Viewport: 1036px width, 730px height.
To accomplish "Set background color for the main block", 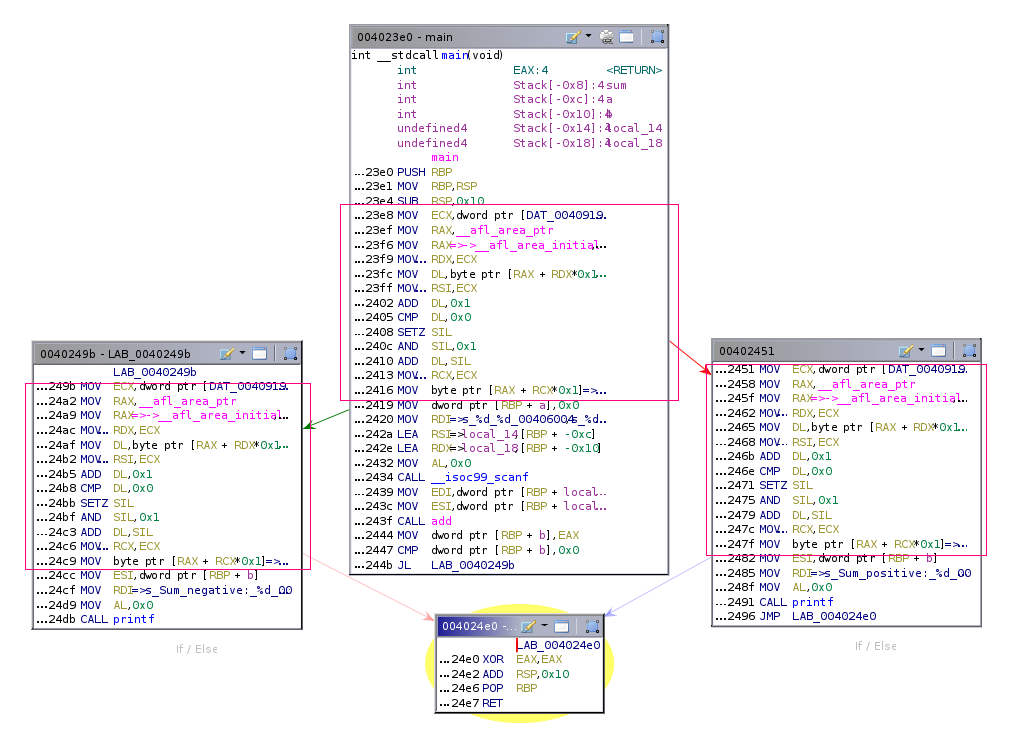I will (572, 37).
